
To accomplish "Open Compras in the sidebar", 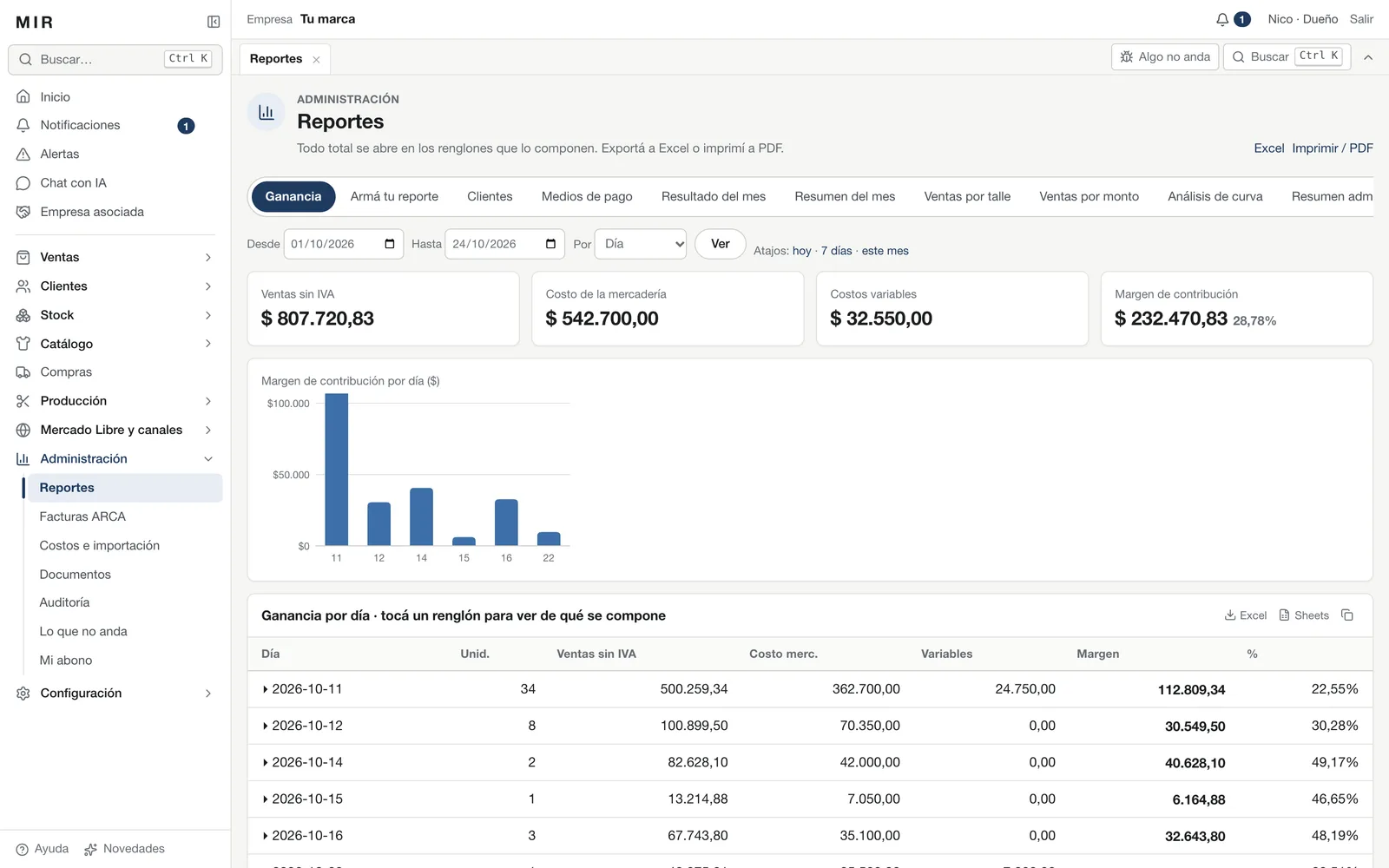I will coord(115,372).
